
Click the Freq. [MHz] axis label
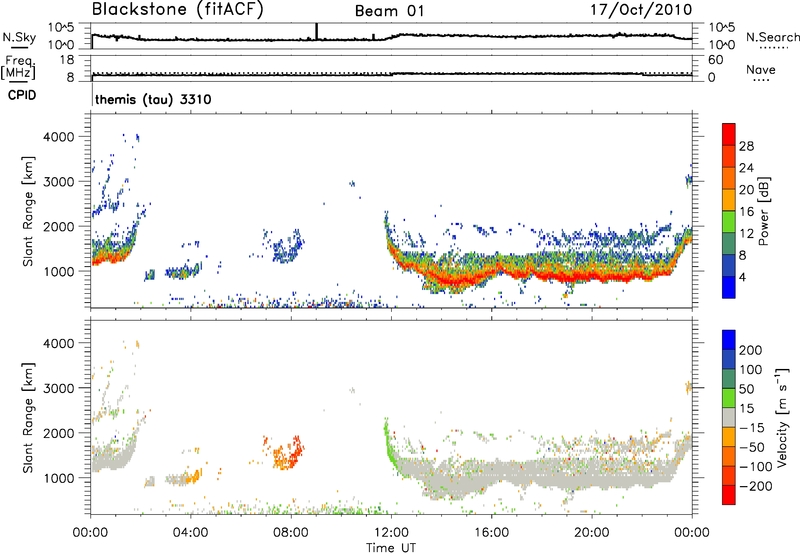[x=18, y=67]
